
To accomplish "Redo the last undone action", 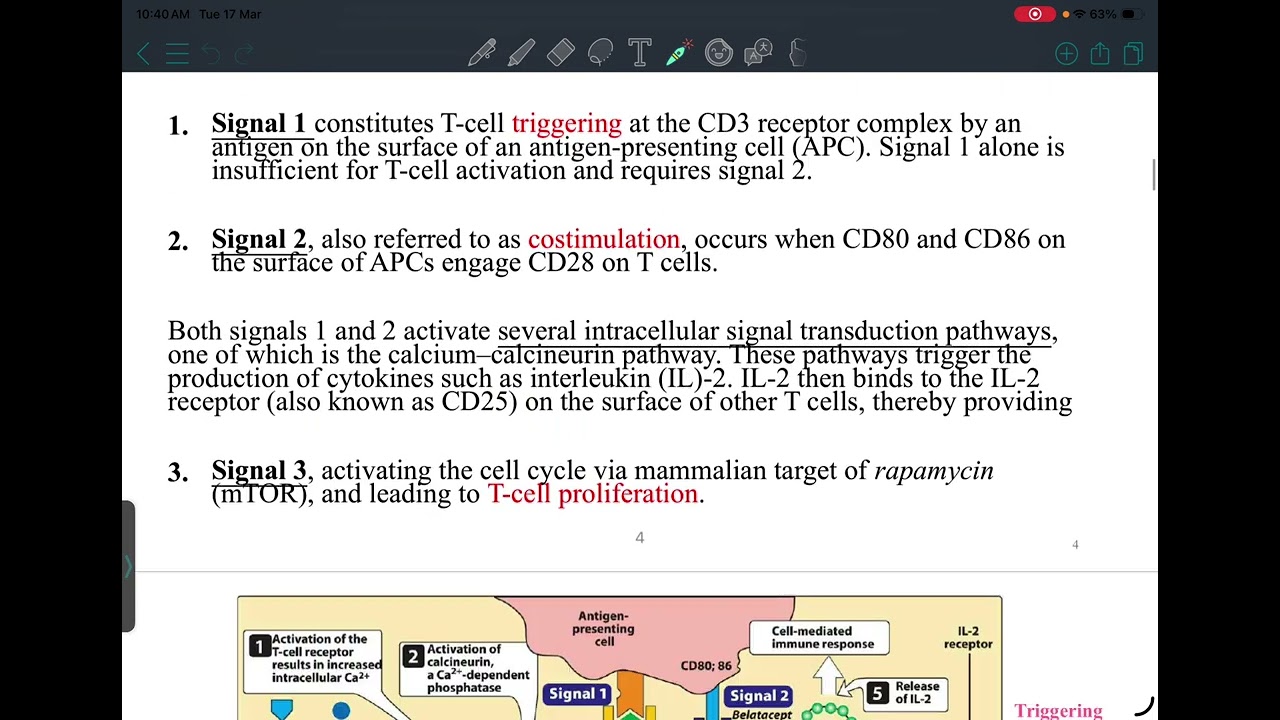I will click(243, 54).
